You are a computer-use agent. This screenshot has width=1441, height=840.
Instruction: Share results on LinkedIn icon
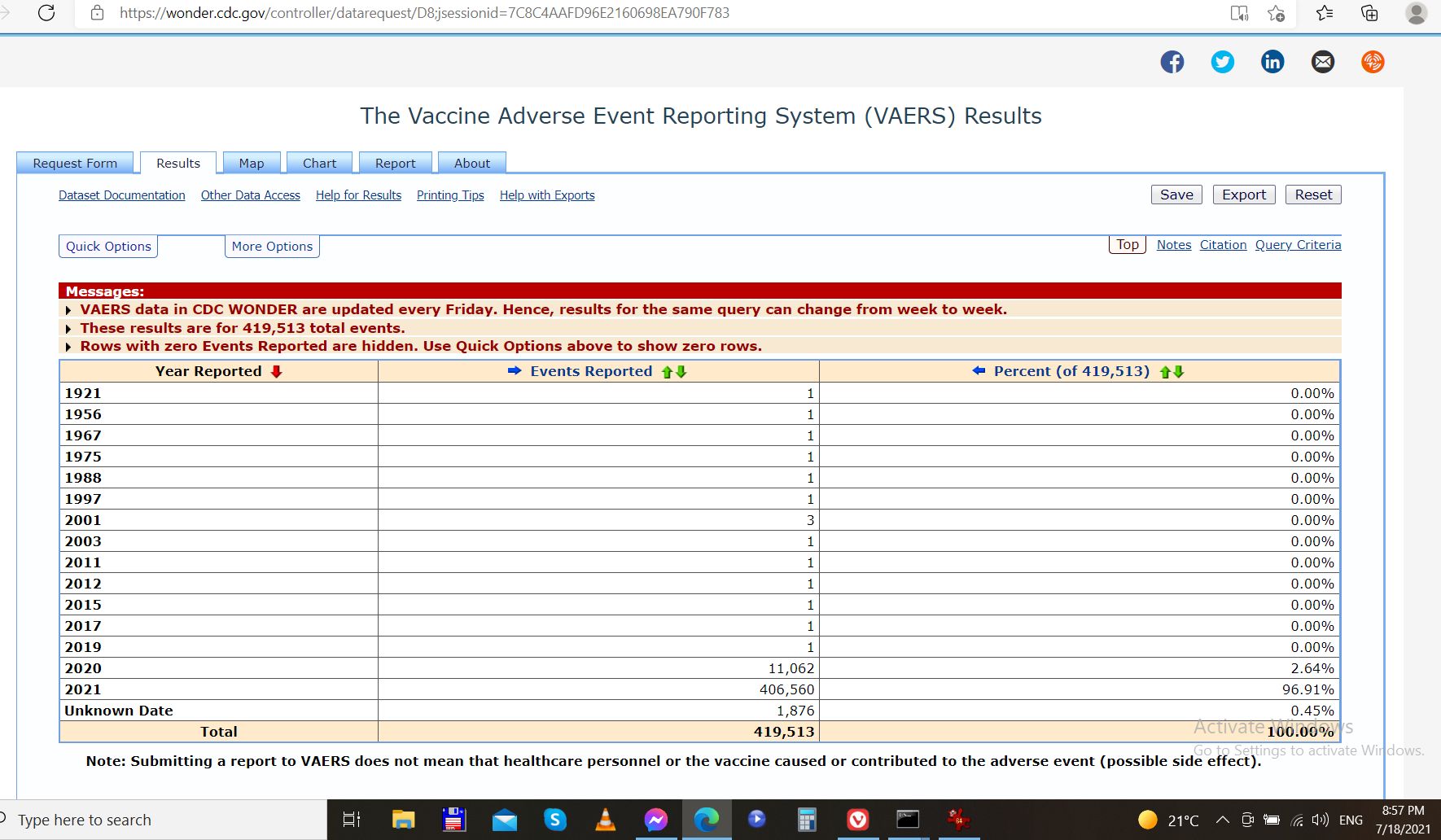[1272, 62]
